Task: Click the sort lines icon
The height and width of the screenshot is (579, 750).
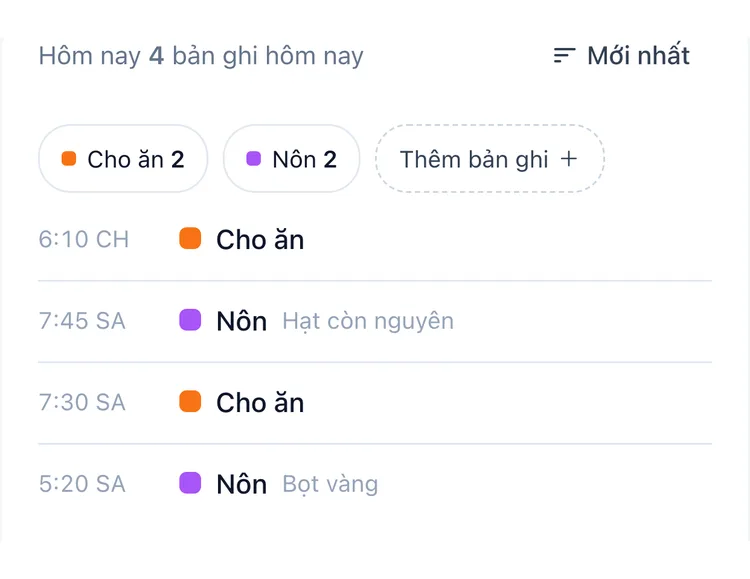Action: click(564, 56)
